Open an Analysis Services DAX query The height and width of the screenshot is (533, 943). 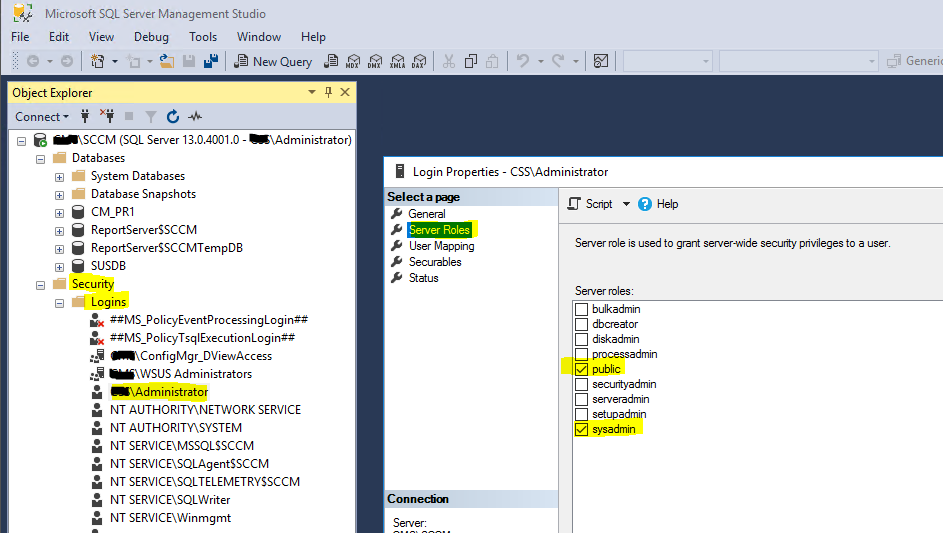(x=419, y=61)
